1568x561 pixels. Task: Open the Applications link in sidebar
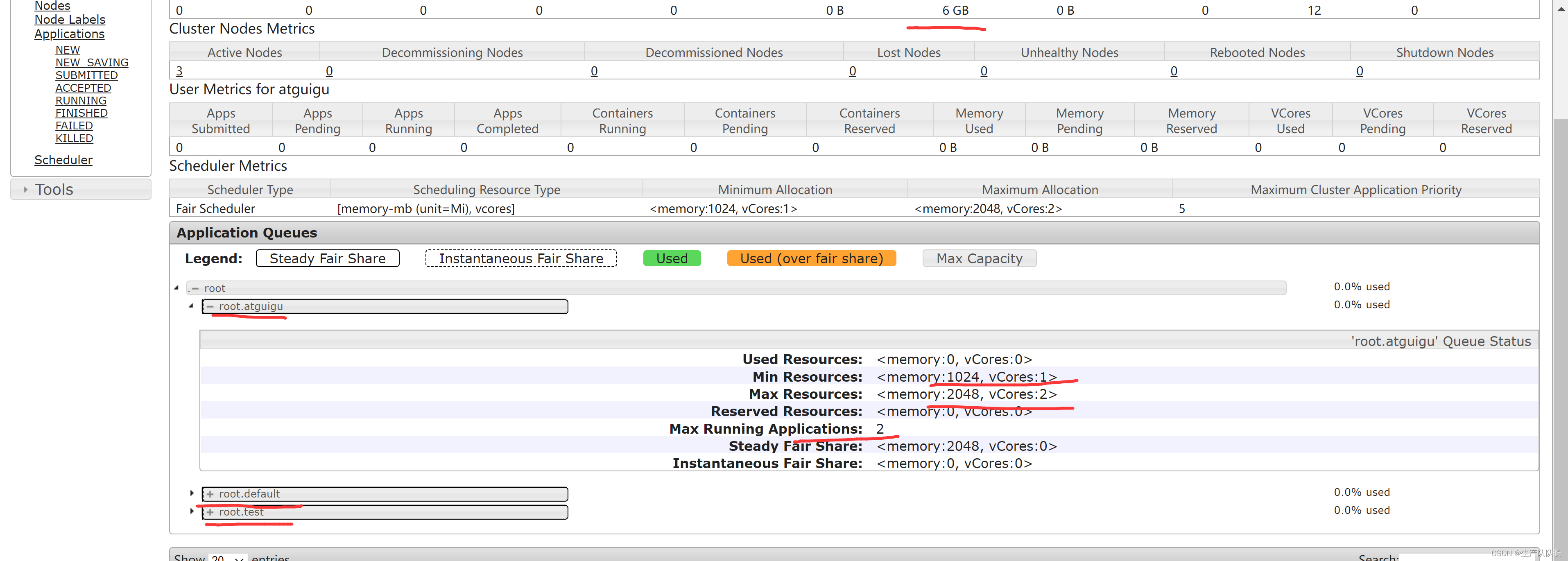tap(69, 34)
